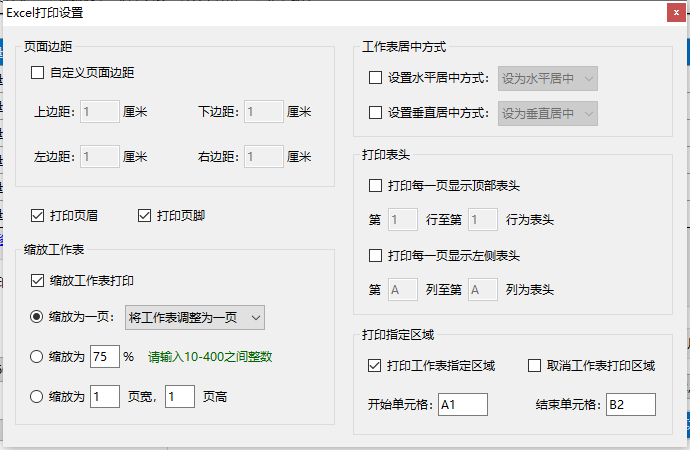Image resolution: width=690 pixels, height=450 pixels.
Task: Click the 页高 number input field
Action: tap(180, 396)
